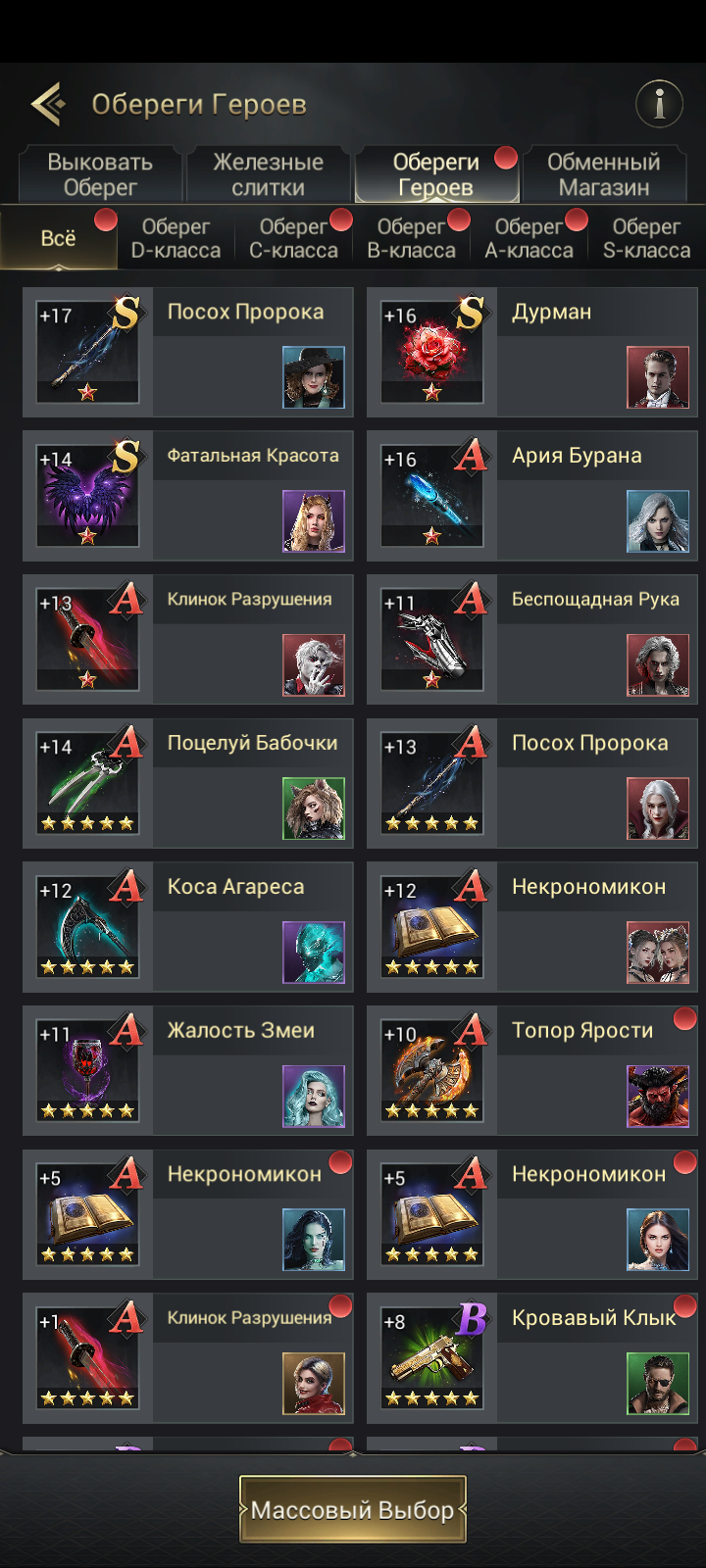Open the Обменный Магазин tab

pyautogui.click(x=604, y=174)
